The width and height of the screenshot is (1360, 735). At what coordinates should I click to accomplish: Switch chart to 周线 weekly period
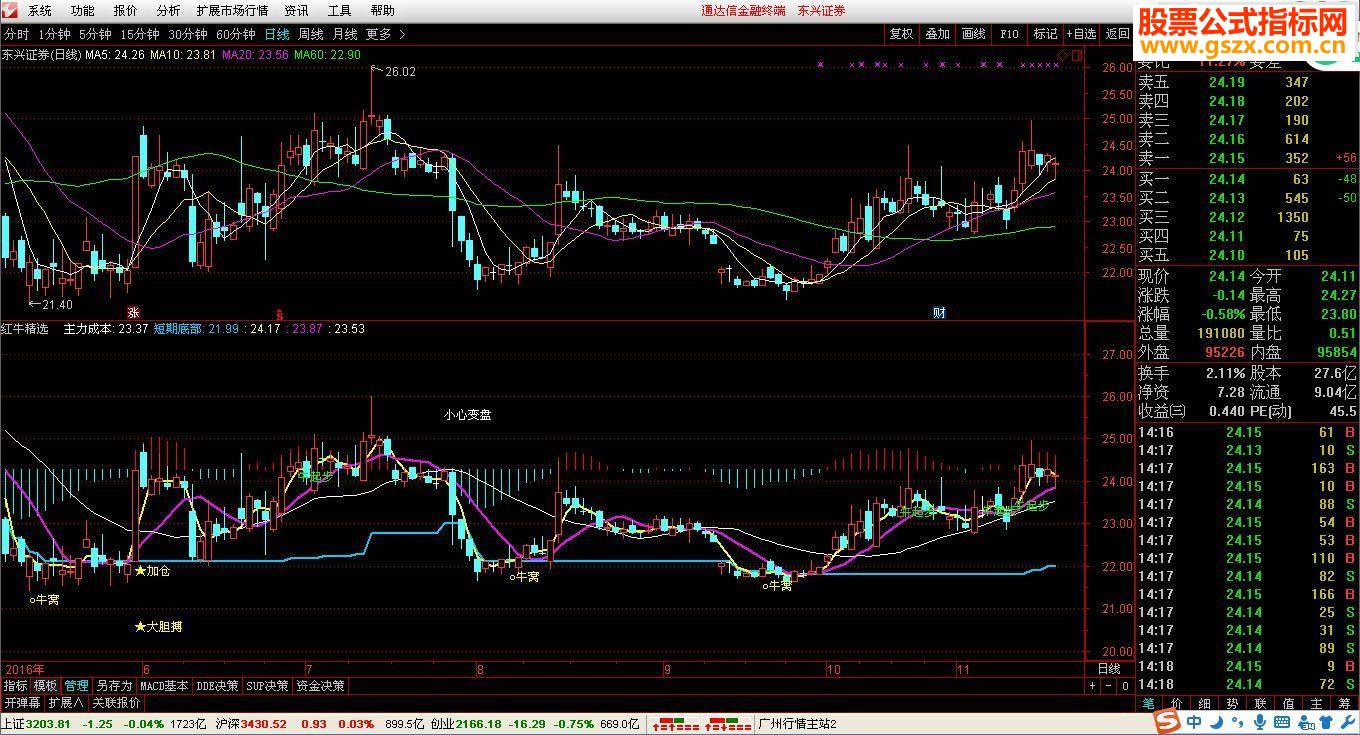(311, 33)
